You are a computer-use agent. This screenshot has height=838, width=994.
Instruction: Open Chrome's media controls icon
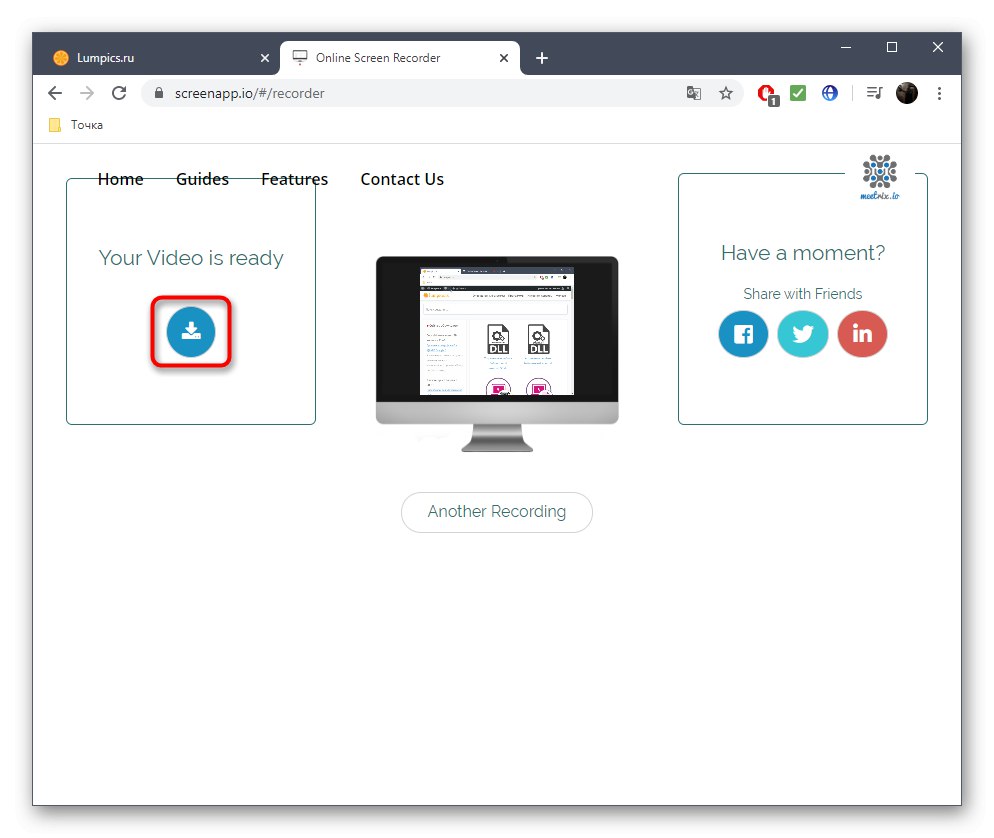tap(874, 92)
